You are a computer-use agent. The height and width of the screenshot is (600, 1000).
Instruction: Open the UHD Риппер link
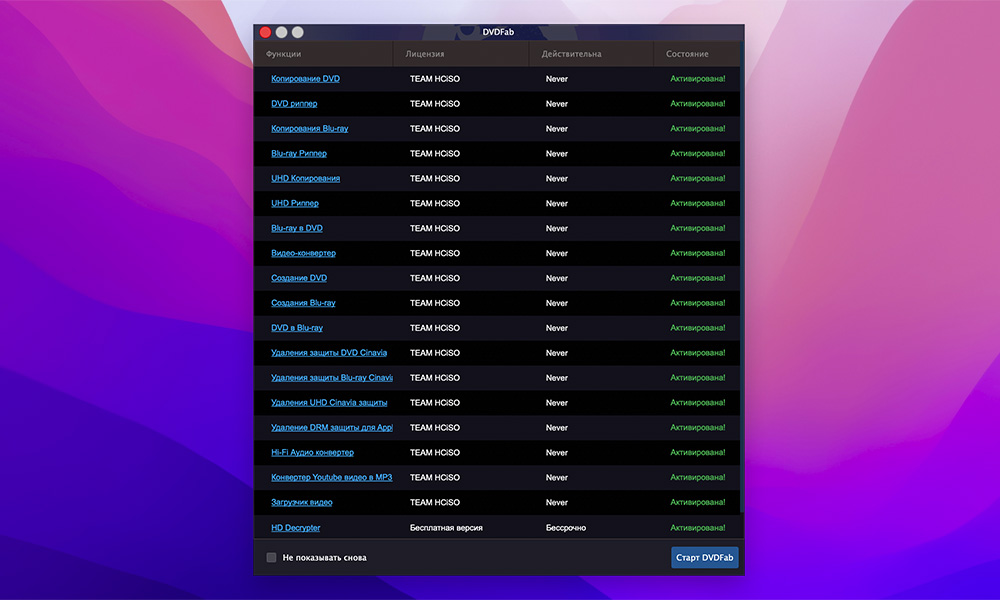coord(295,204)
